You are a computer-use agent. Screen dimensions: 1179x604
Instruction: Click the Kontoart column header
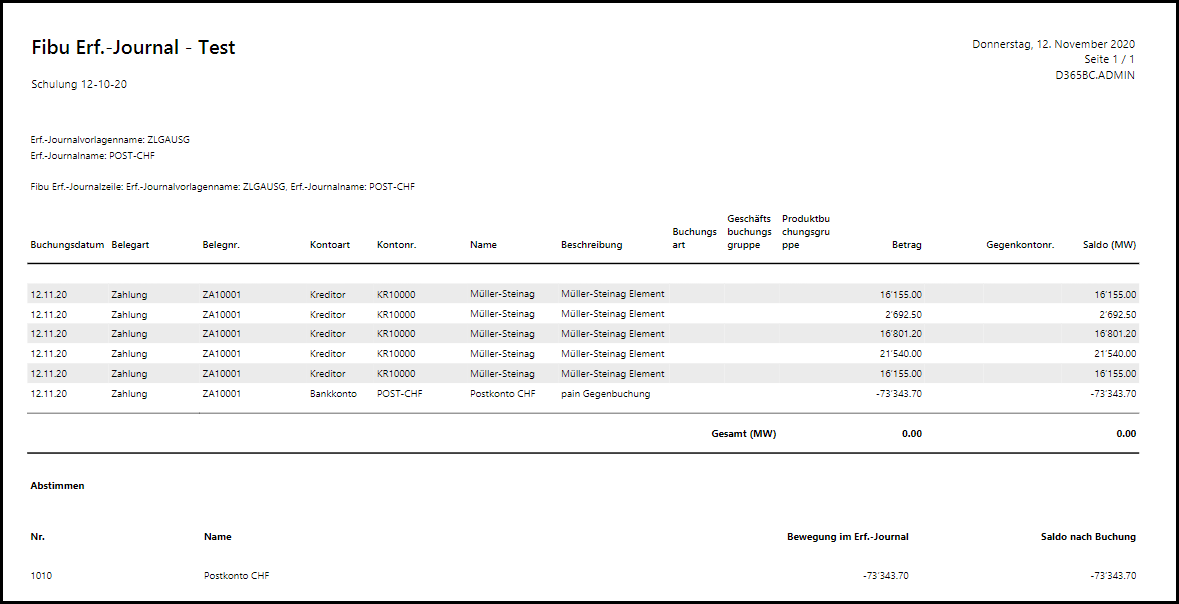(x=330, y=245)
